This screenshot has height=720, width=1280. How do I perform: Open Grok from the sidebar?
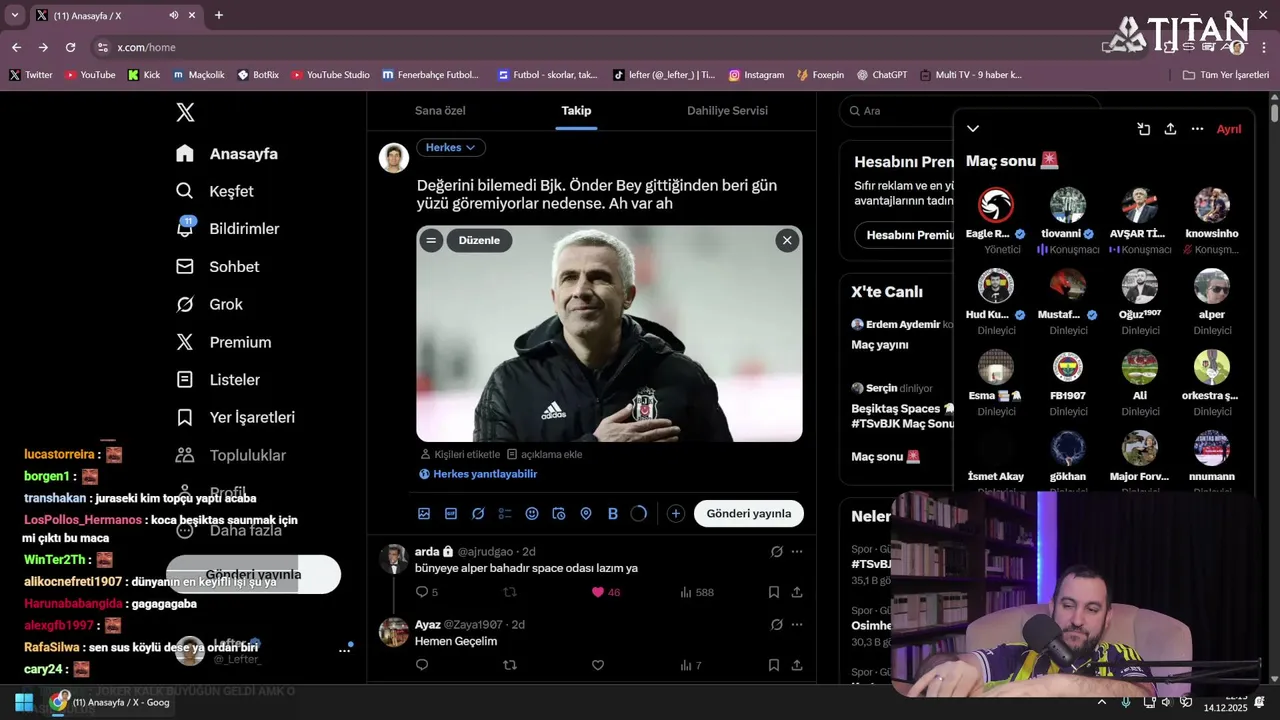coord(209,304)
